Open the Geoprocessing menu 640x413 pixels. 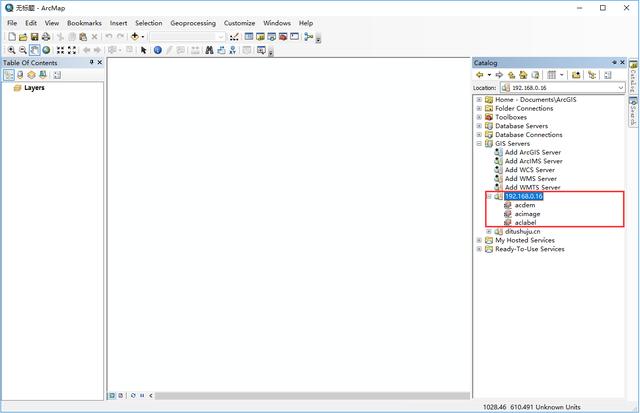point(193,23)
